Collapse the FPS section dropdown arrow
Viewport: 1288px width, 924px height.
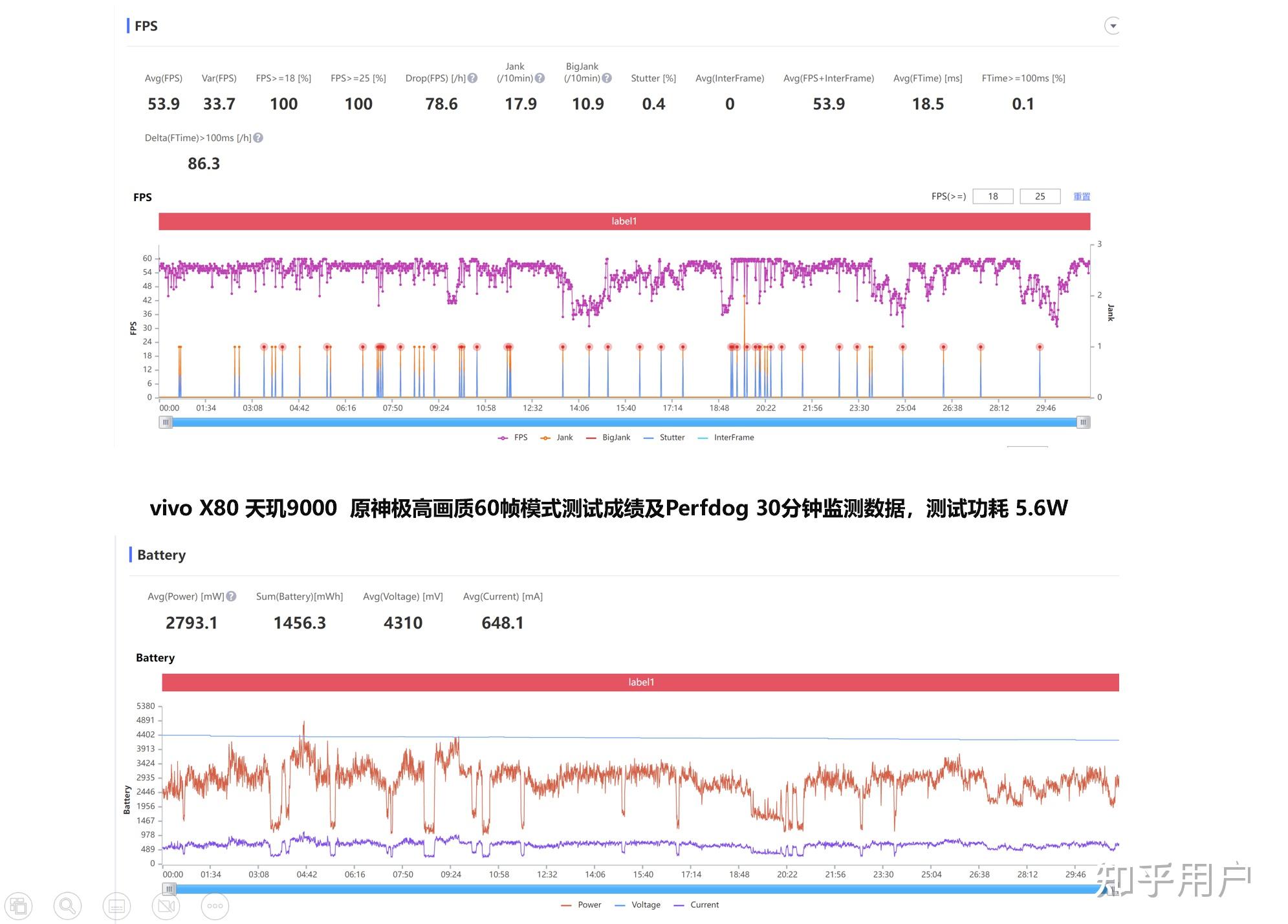point(1113,26)
